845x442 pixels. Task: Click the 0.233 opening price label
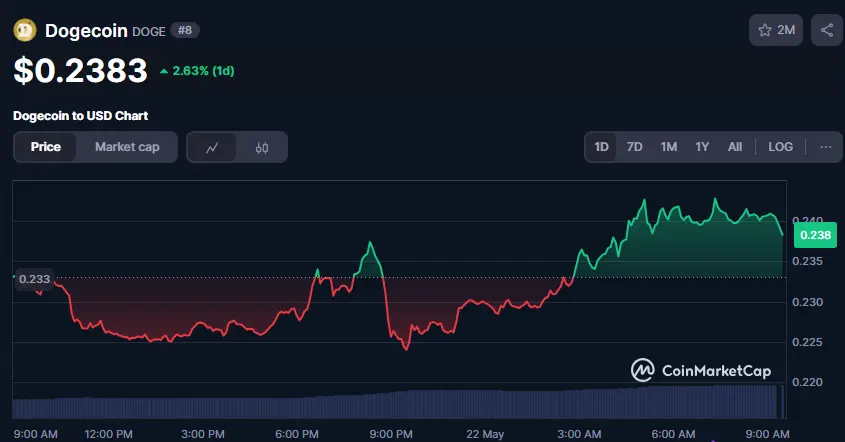tap(34, 279)
